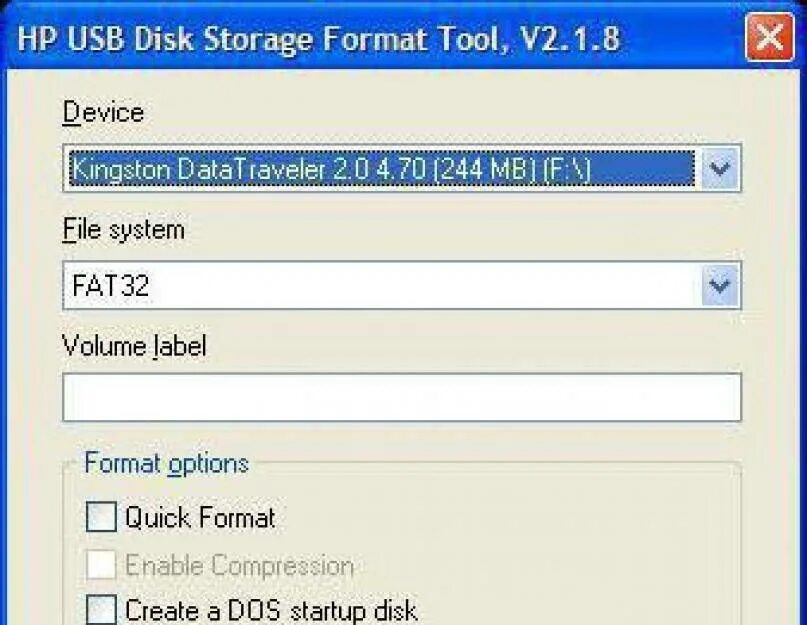
Task: Open the Device dropdown arrow
Action: pos(720,169)
